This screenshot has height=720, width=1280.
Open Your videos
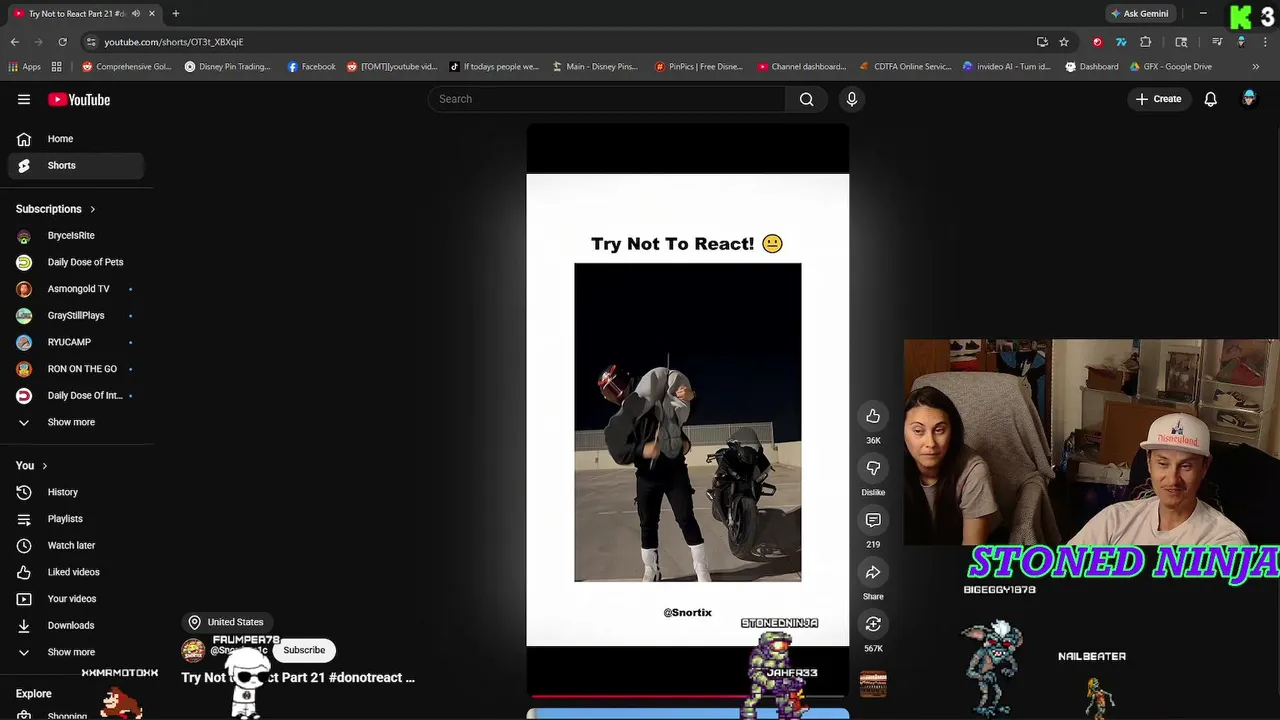click(x=75, y=599)
